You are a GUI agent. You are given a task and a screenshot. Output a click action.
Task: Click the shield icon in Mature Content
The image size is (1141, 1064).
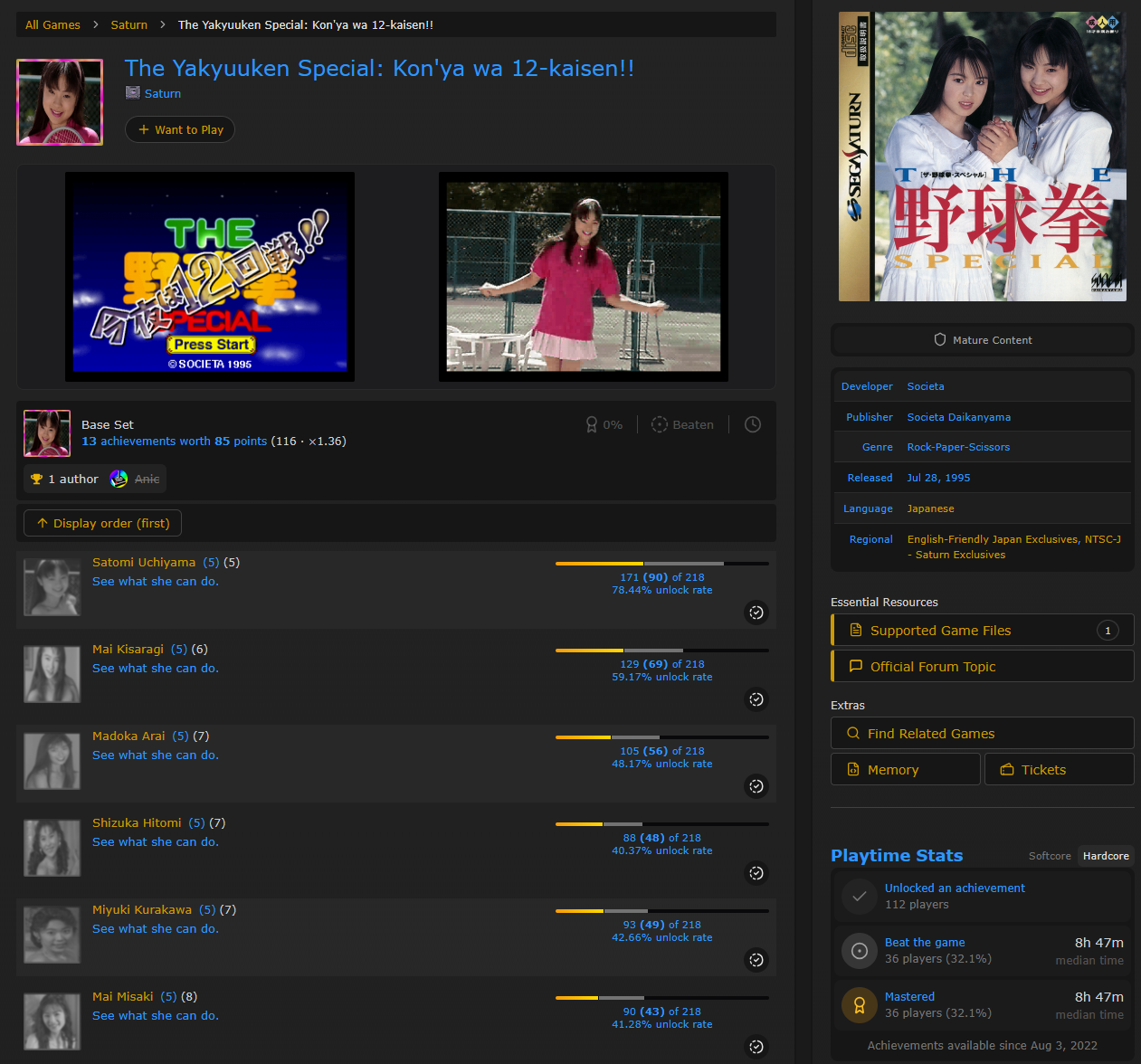click(x=940, y=339)
